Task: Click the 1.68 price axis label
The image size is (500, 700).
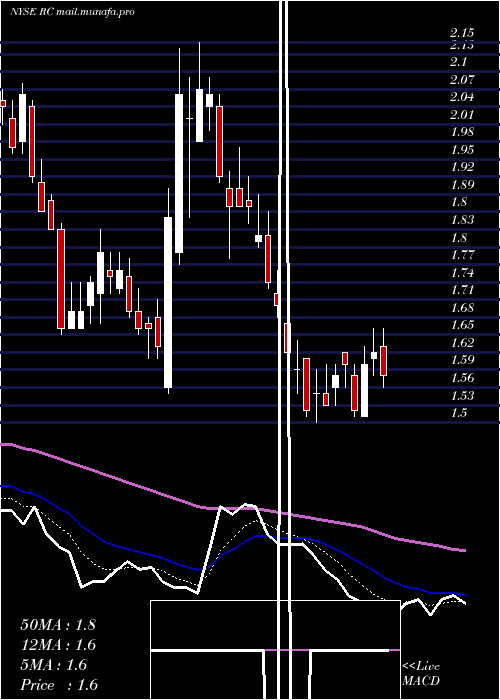Action: pyautogui.click(x=462, y=308)
